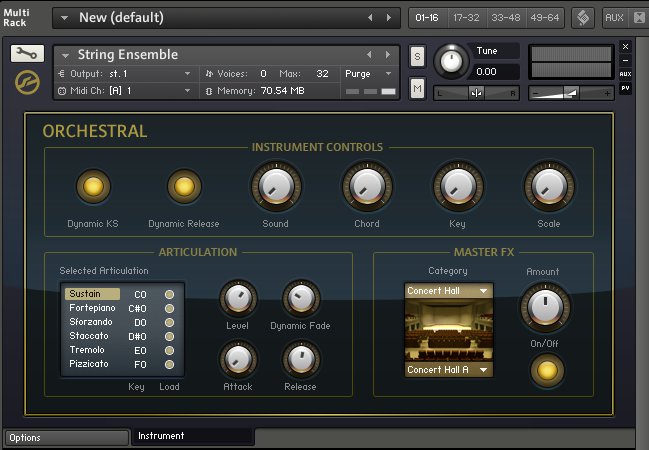Switch to channels 17-32 tab
Image resolution: width=649 pixels, height=450 pixels.
(465, 18)
